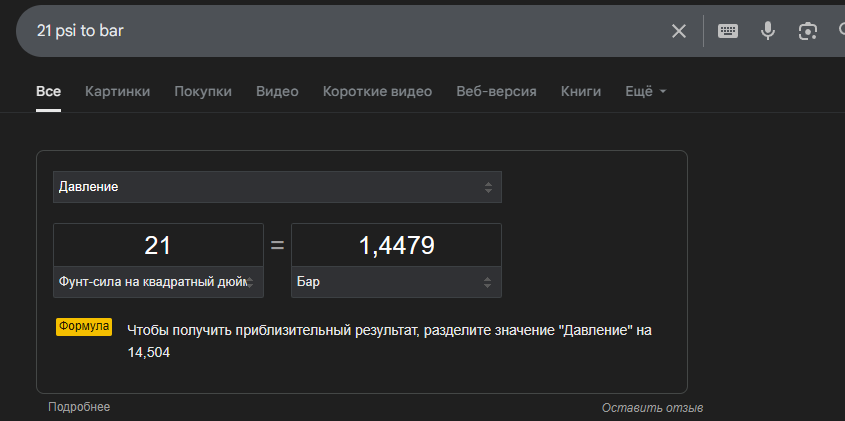
Task: Click the result field showing 1,4479
Action: point(396,245)
